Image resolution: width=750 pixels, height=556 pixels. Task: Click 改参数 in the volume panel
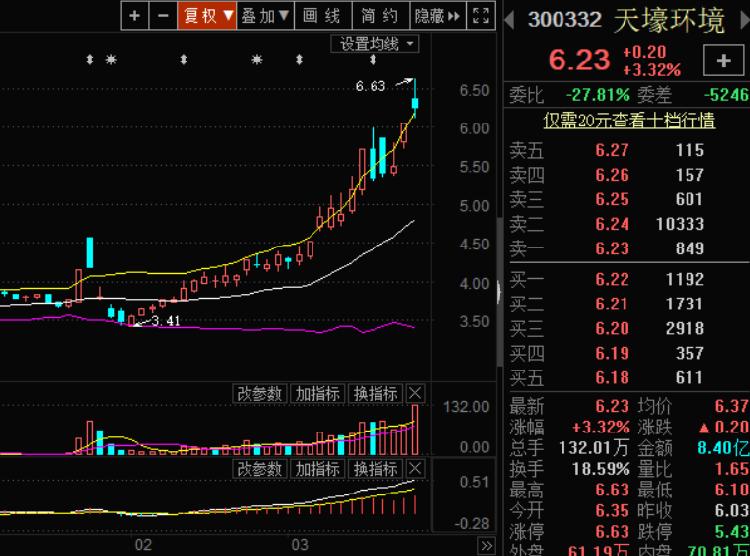(260, 393)
